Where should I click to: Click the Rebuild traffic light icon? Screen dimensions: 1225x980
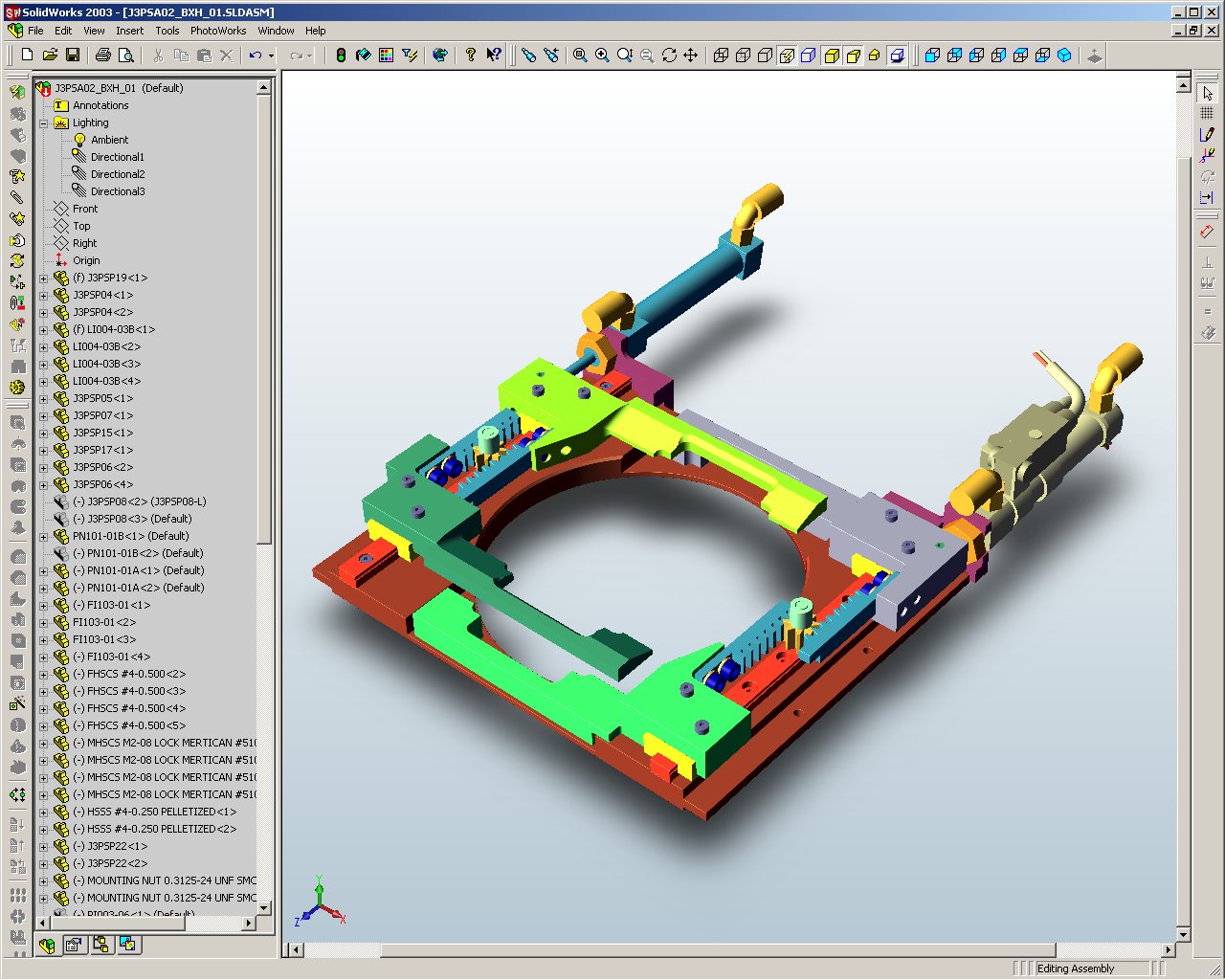(x=341, y=56)
